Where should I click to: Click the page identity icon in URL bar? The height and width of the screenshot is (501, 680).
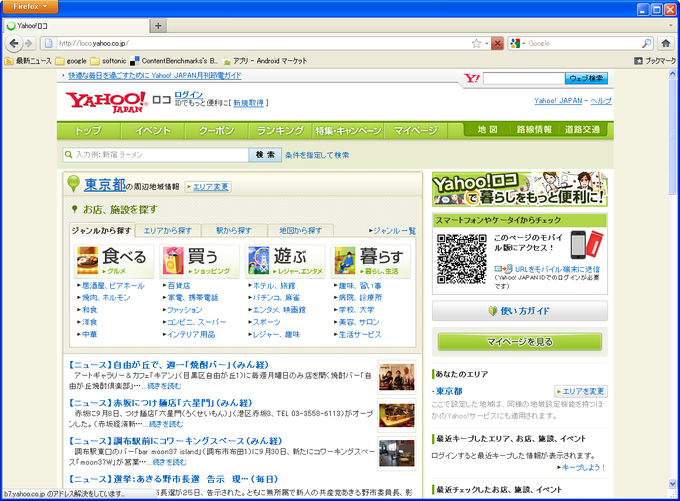point(49,43)
